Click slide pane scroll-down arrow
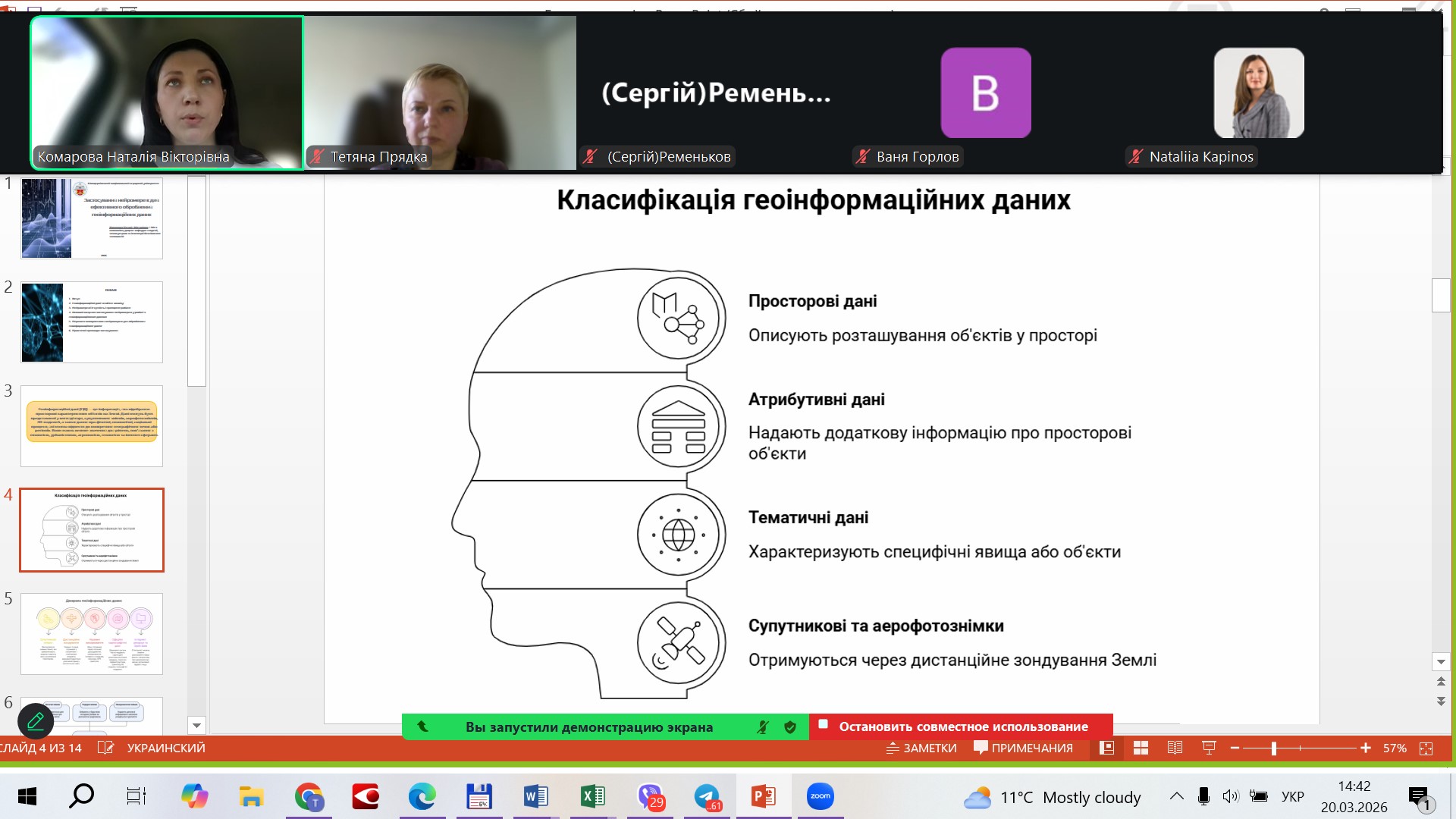The width and height of the screenshot is (1456, 819). pyautogui.click(x=196, y=725)
